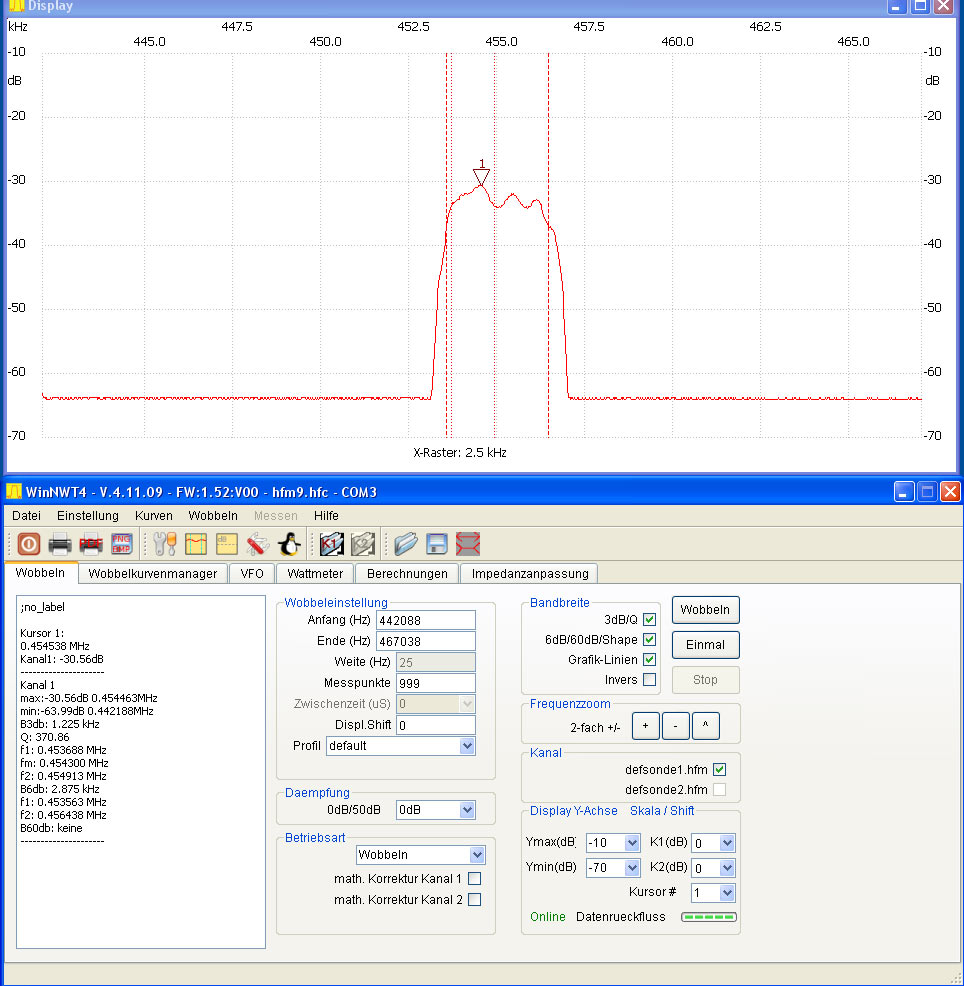The height and width of the screenshot is (986, 964).
Task: Open the Daempfung 0dB/50dB dropdown
Action: point(435,810)
